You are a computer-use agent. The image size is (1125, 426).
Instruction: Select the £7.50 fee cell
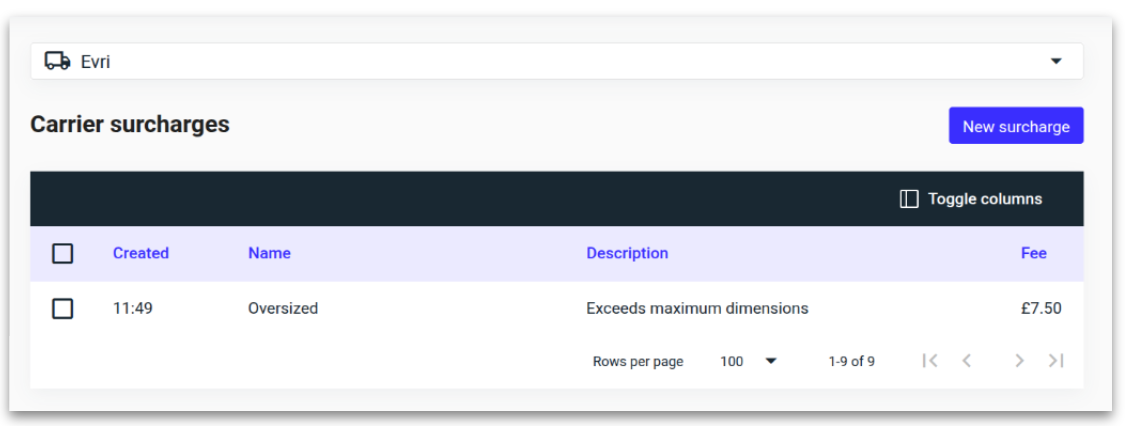[1040, 309]
